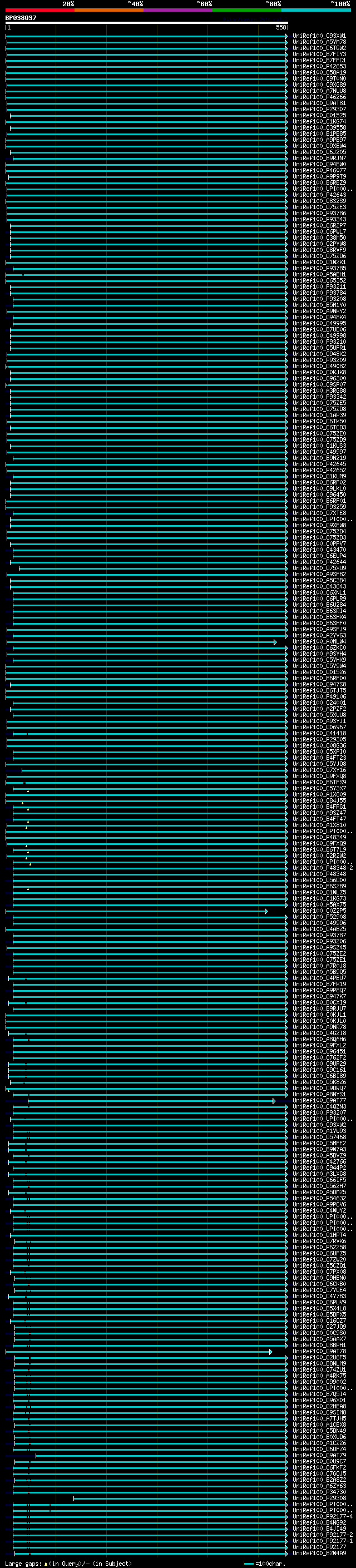
Task: Select the UniRef100_P29305 label
Action: [x=319, y=740]
